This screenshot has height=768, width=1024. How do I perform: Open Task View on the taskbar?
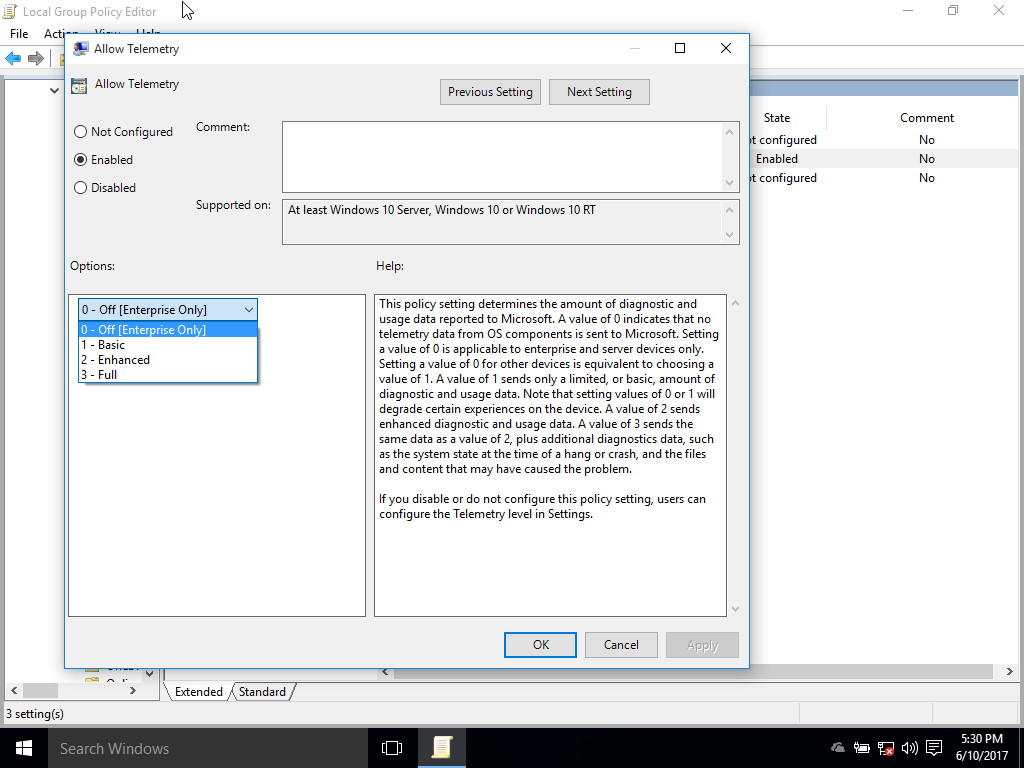click(x=392, y=748)
